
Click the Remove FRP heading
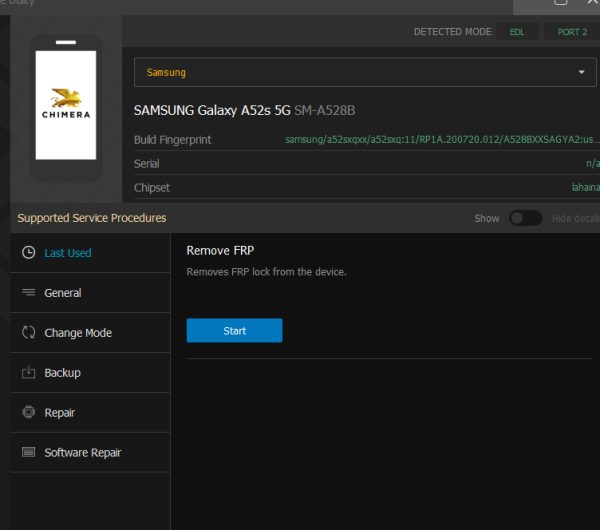point(220,251)
